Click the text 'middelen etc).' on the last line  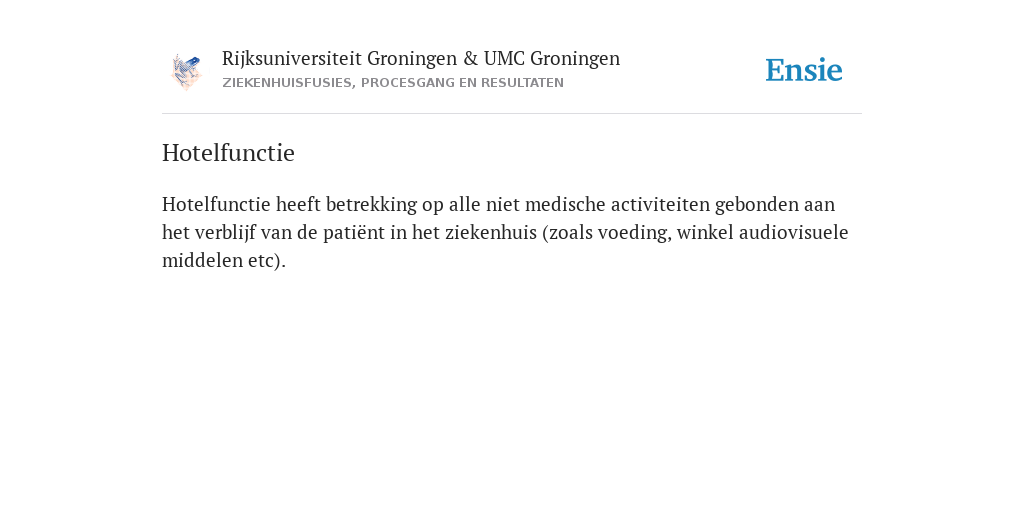224,261
